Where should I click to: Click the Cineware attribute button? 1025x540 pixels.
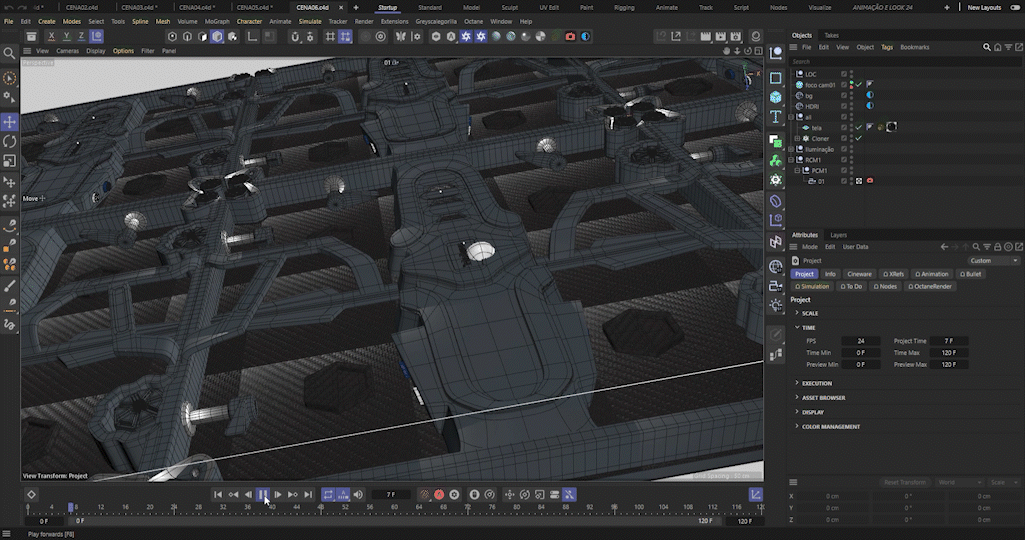[x=859, y=274]
